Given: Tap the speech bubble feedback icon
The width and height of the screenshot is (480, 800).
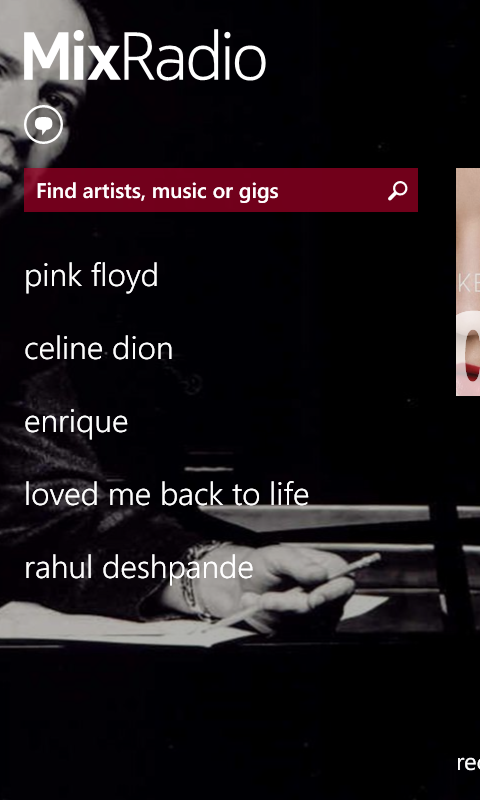Looking at the screenshot, I should click(43, 124).
